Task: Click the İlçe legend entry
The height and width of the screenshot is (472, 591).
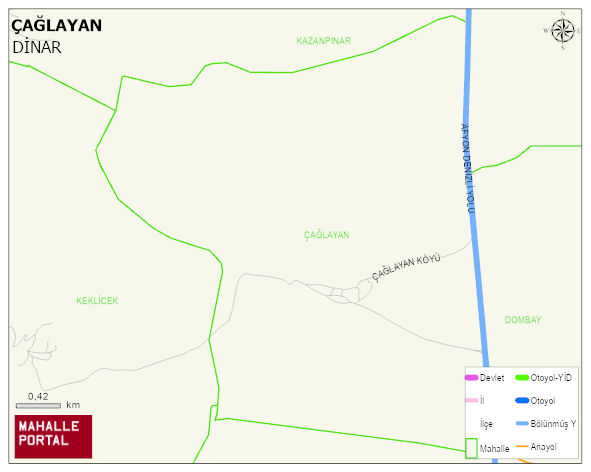Action: (x=486, y=424)
